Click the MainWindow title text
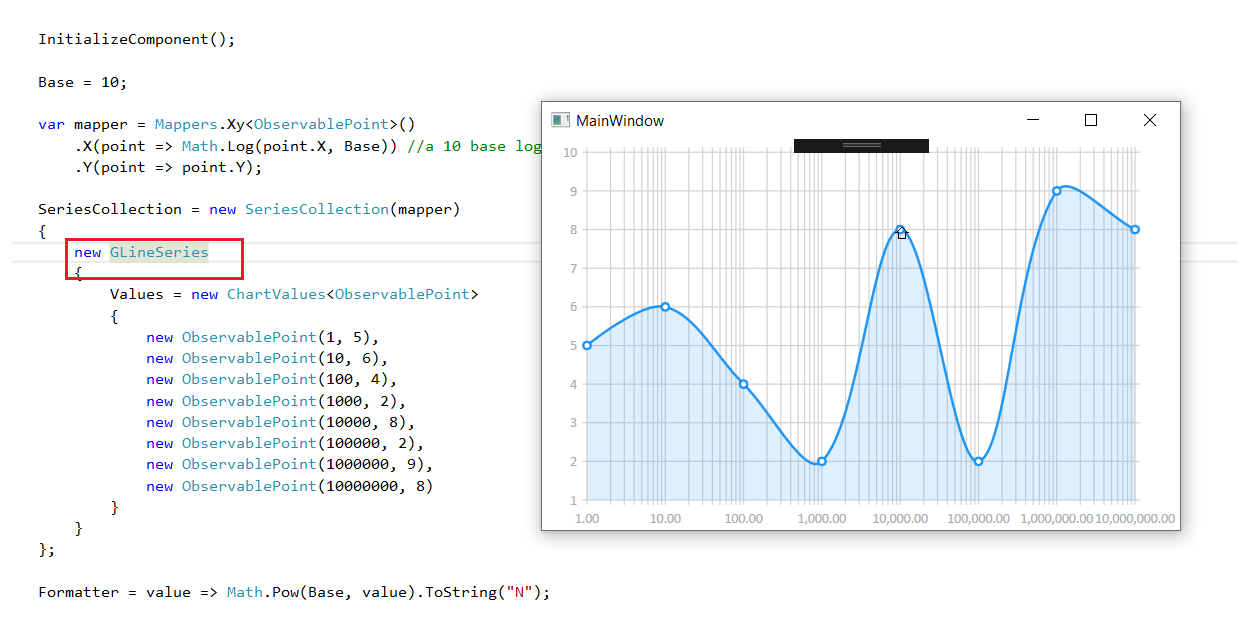Viewport: 1239px width, 628px height. 621,120
